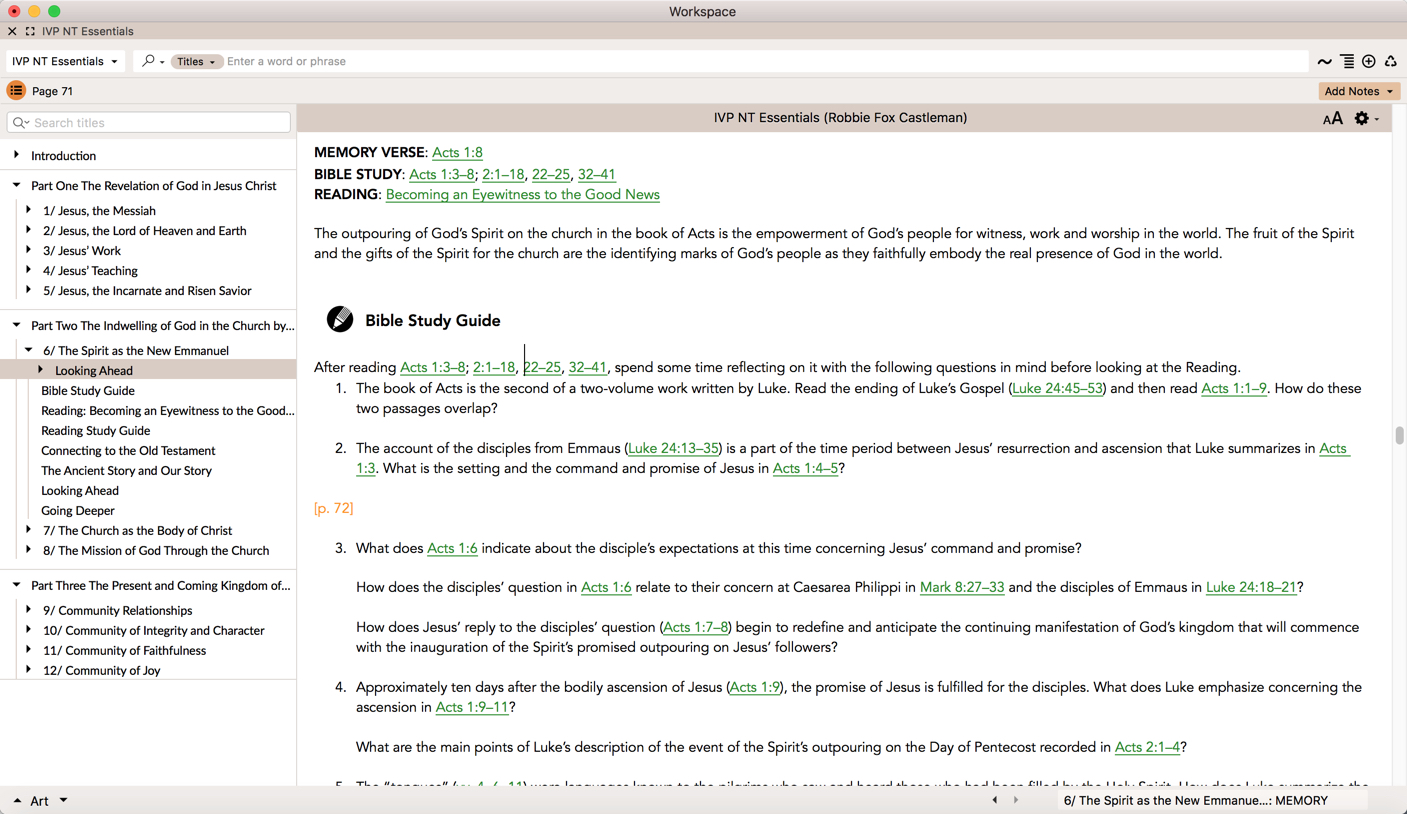The image size is (1407, 814).
Task: Expand 2/ Jesus, the Lord of Heaven
Action: tap(29, 230)
